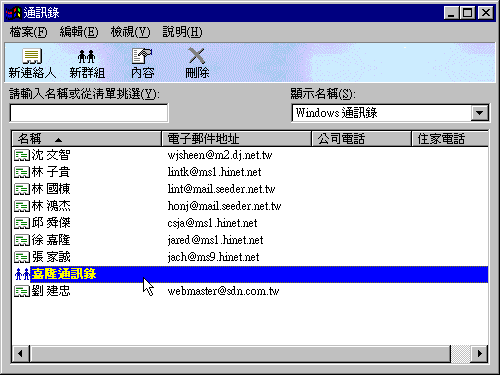This screenshot has width=500, height=375.
Task: Select the 徐 嘉隆 contact row
Action: [x=250, y=240]
